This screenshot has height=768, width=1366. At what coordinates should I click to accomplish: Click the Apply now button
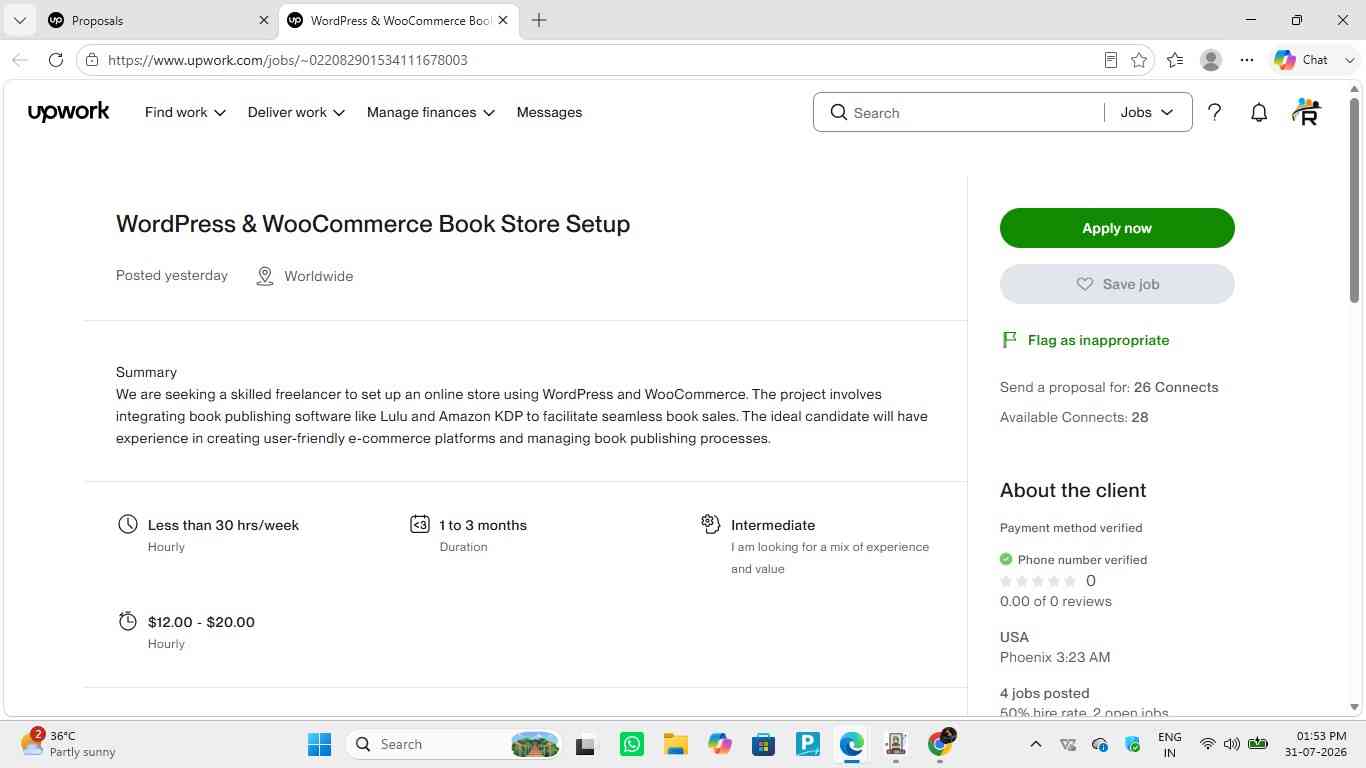1117,228
